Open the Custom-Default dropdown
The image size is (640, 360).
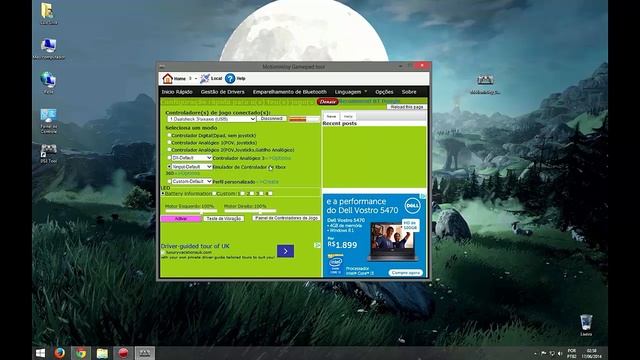pos(191,181)
